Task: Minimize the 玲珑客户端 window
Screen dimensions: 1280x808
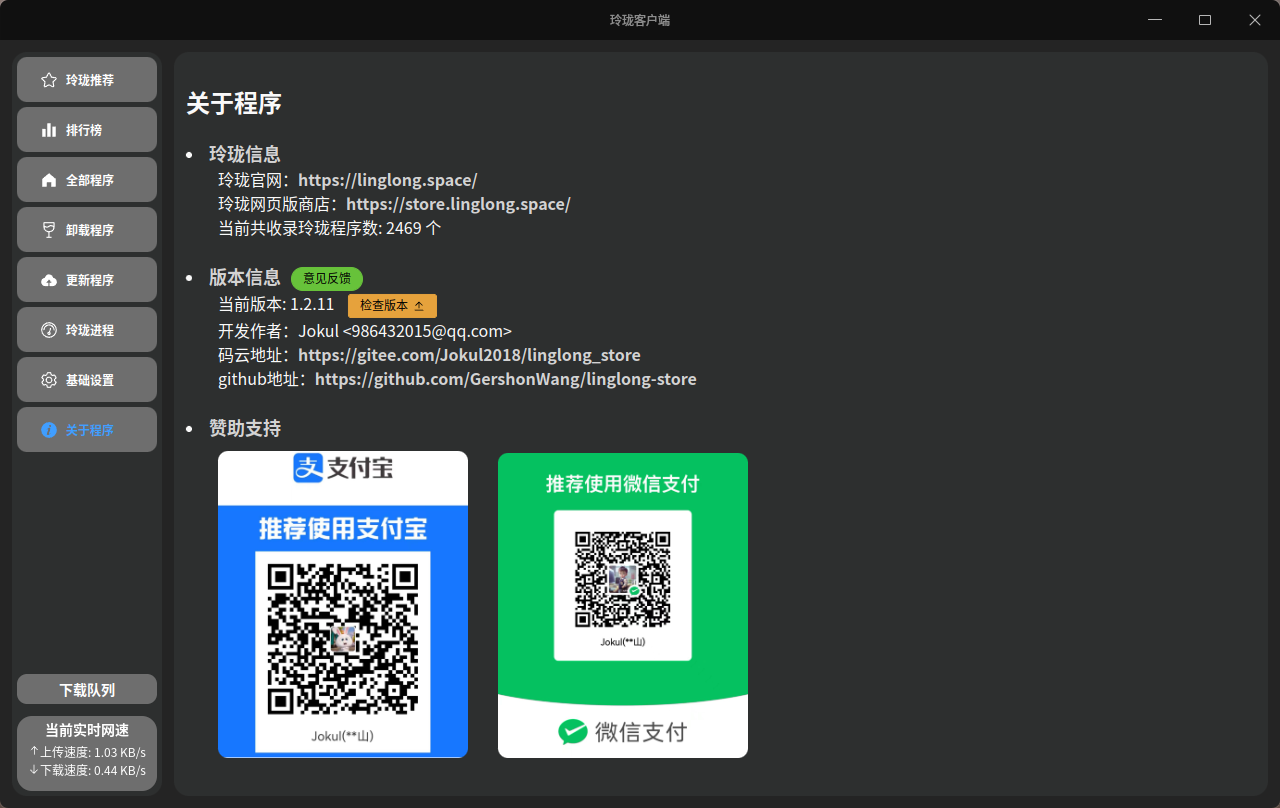Action: (1156, 20)
